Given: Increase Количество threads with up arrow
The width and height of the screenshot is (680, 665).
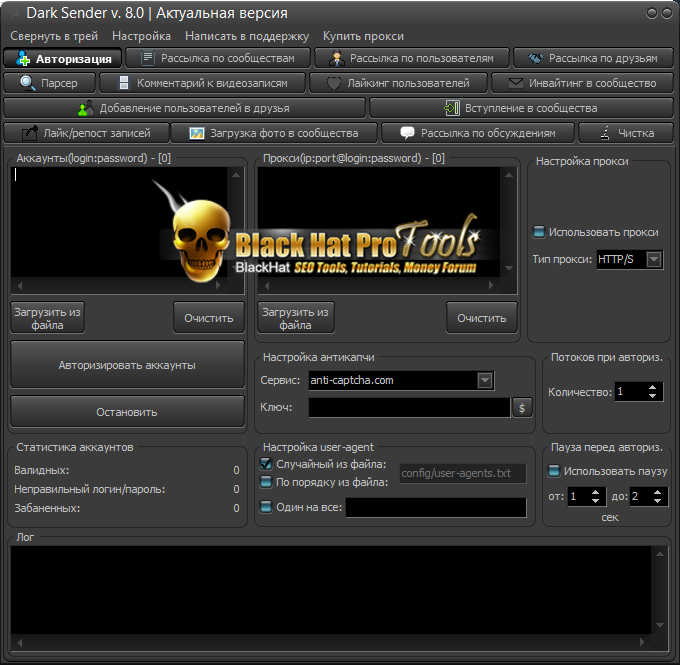Looking at the screenshot, I should (x=652, y=387).
